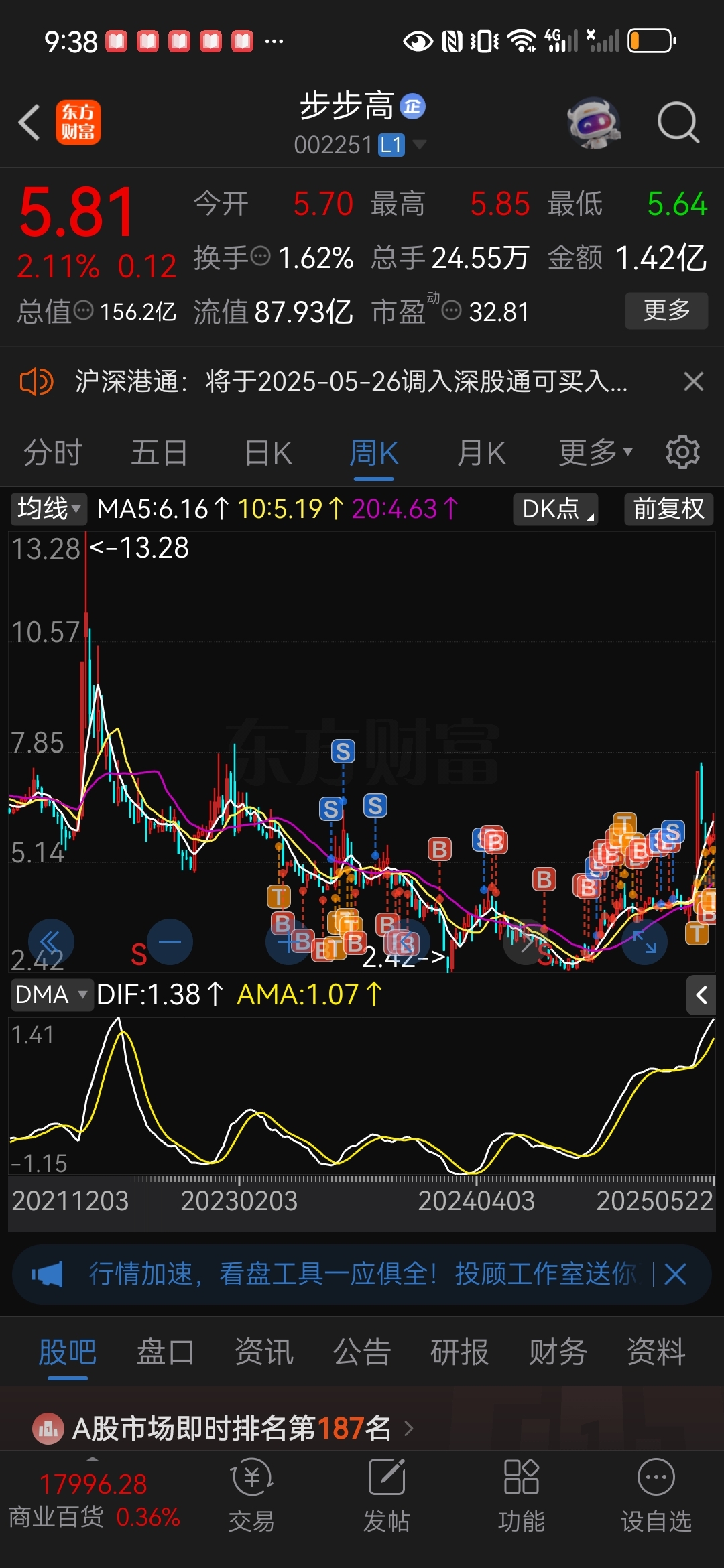Switch to the 研报 tab
Viewport: 724px width, 1568px height.
point(459,1352)
